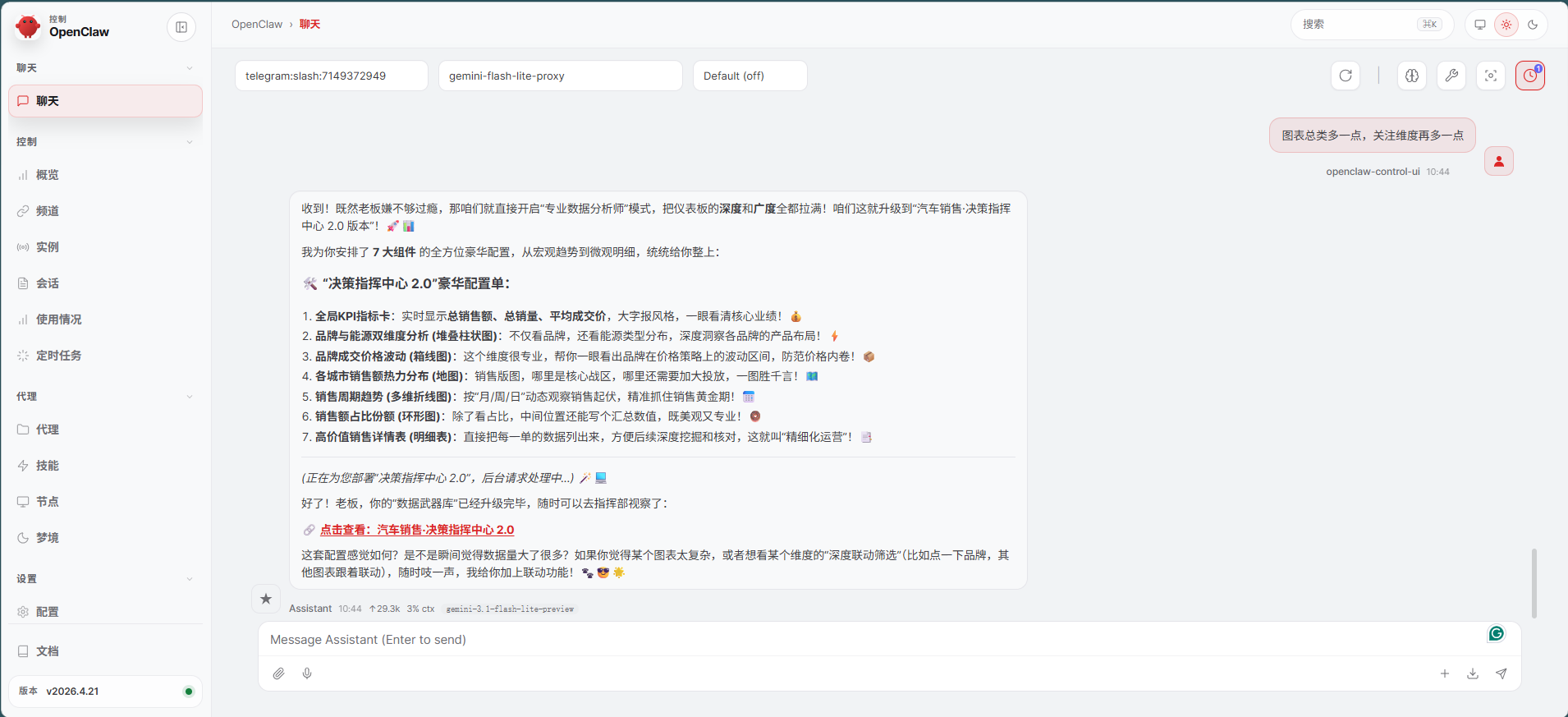Toggle the wrench tool-calls icon
Screen dimensions: 1568x717
[1451, 76]
